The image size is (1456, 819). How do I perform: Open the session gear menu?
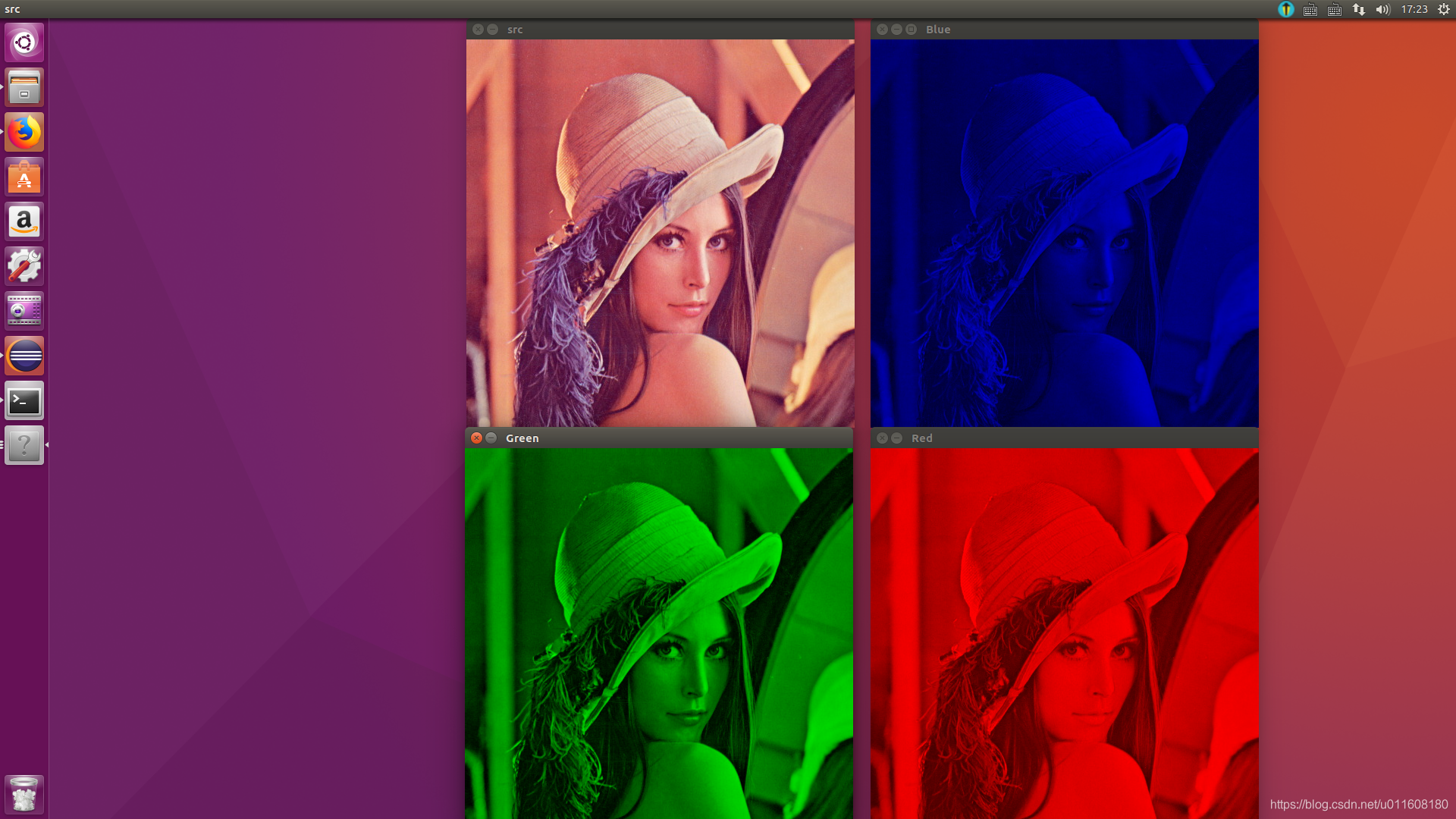pos(1442,10)
